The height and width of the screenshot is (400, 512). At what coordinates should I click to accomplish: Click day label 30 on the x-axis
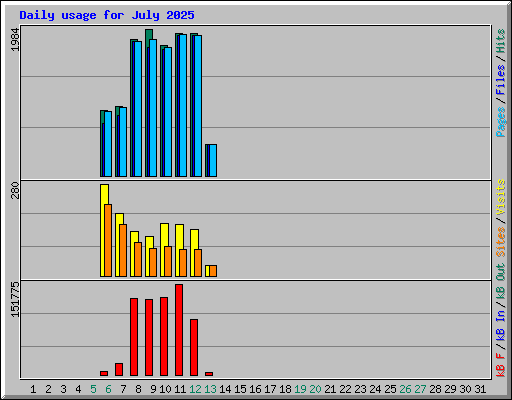[465, 389]
